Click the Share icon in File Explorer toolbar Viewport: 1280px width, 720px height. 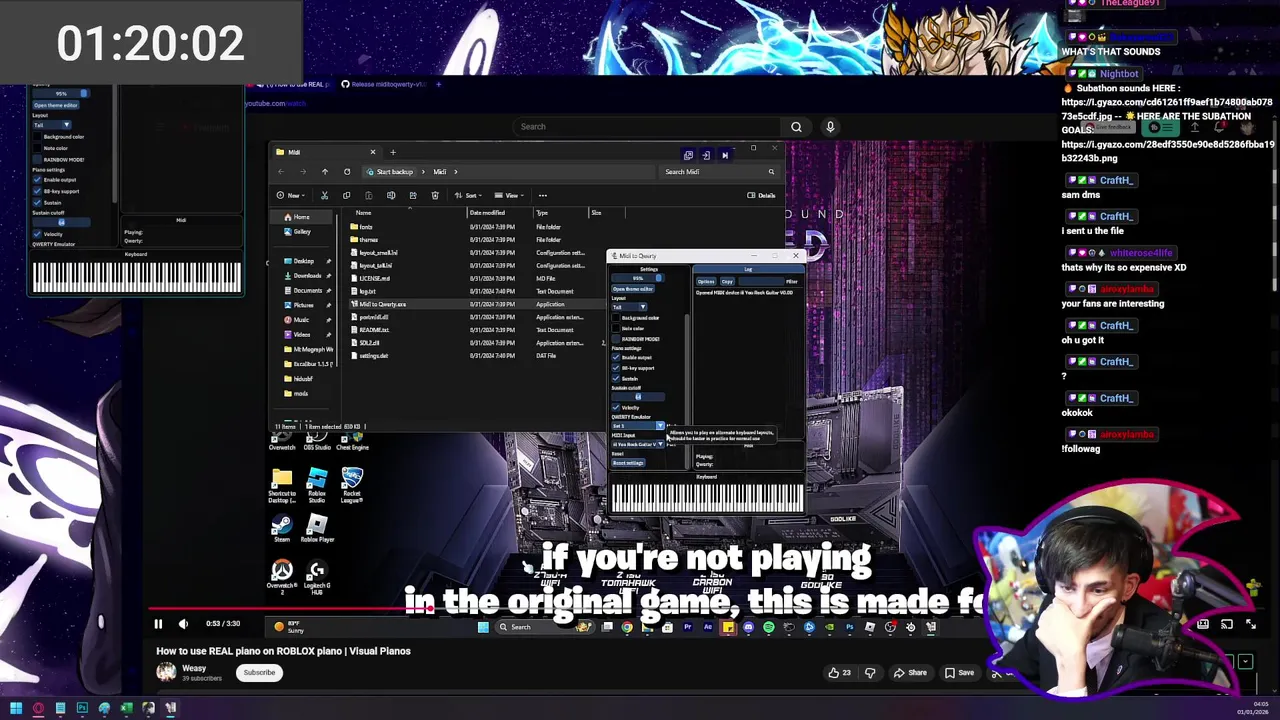[x=412, y=195]
